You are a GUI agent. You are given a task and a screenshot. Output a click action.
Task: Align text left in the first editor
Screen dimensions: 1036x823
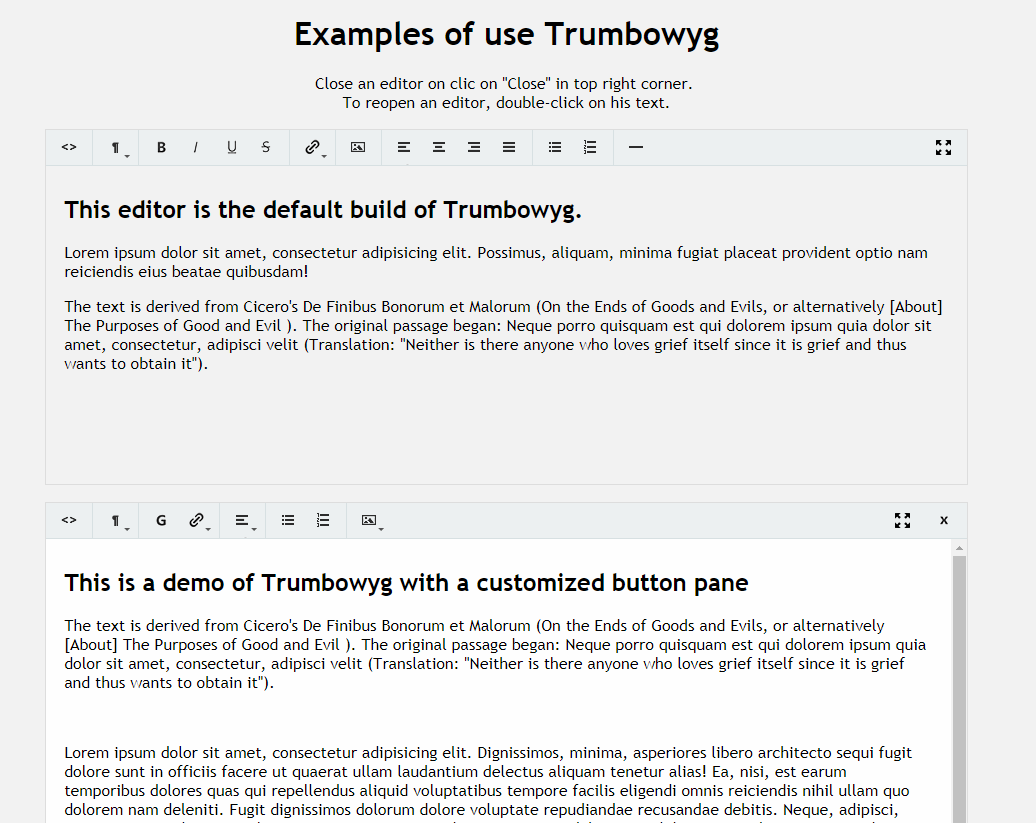click(404, 147)
